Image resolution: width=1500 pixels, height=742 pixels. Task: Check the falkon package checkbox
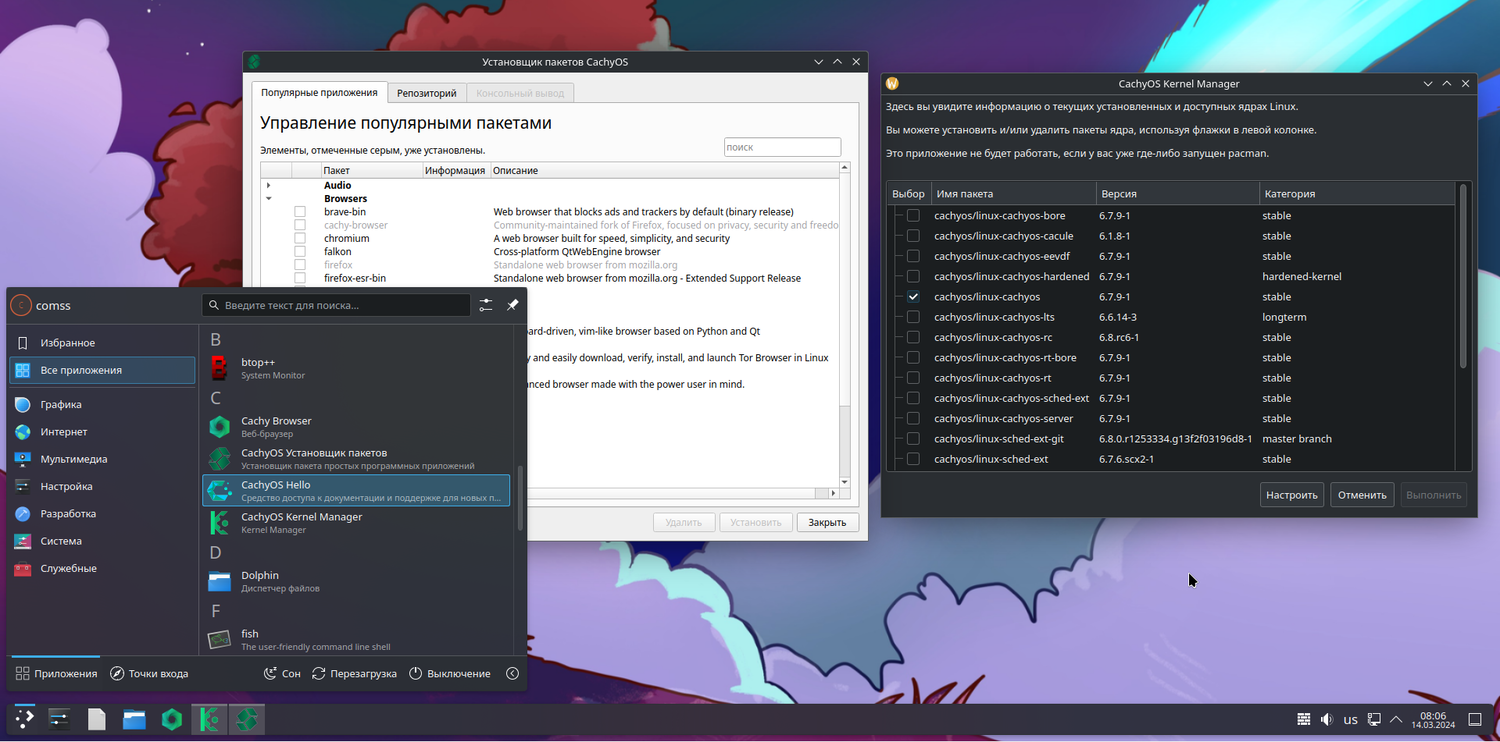pyautogui.click(x=300, y=252)
